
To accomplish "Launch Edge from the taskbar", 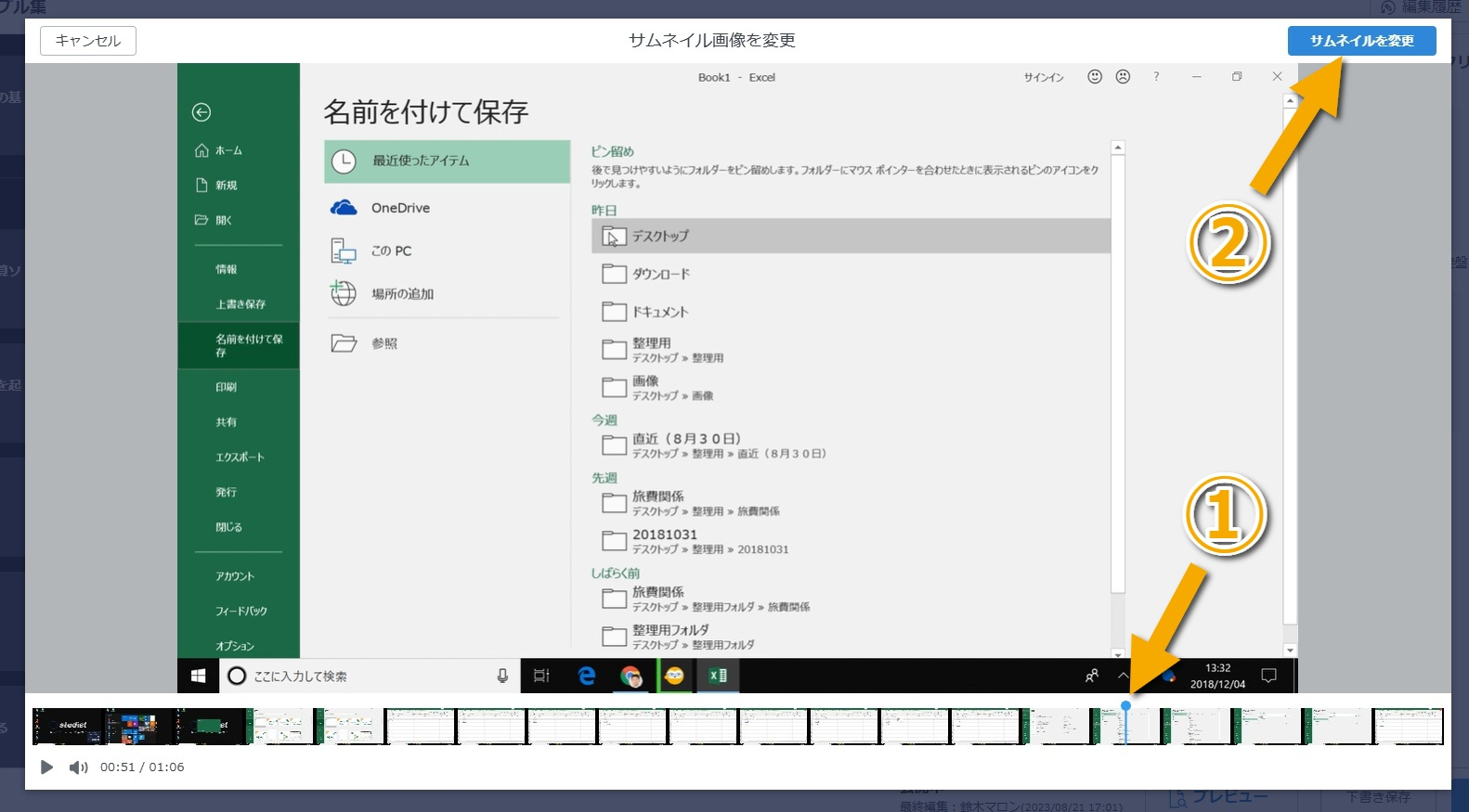I will (587, 677).
